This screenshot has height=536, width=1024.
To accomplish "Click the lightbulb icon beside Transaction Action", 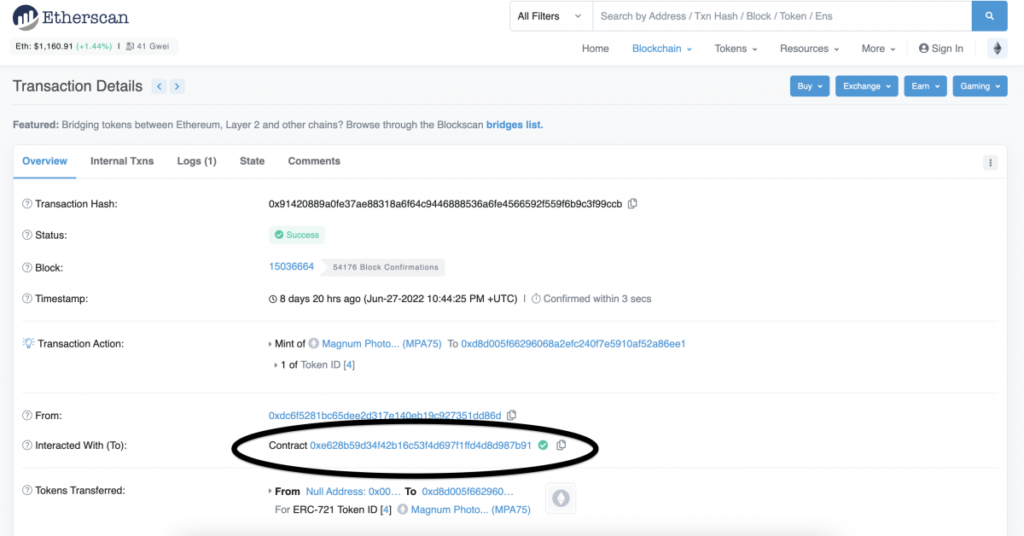I will 28,343.
